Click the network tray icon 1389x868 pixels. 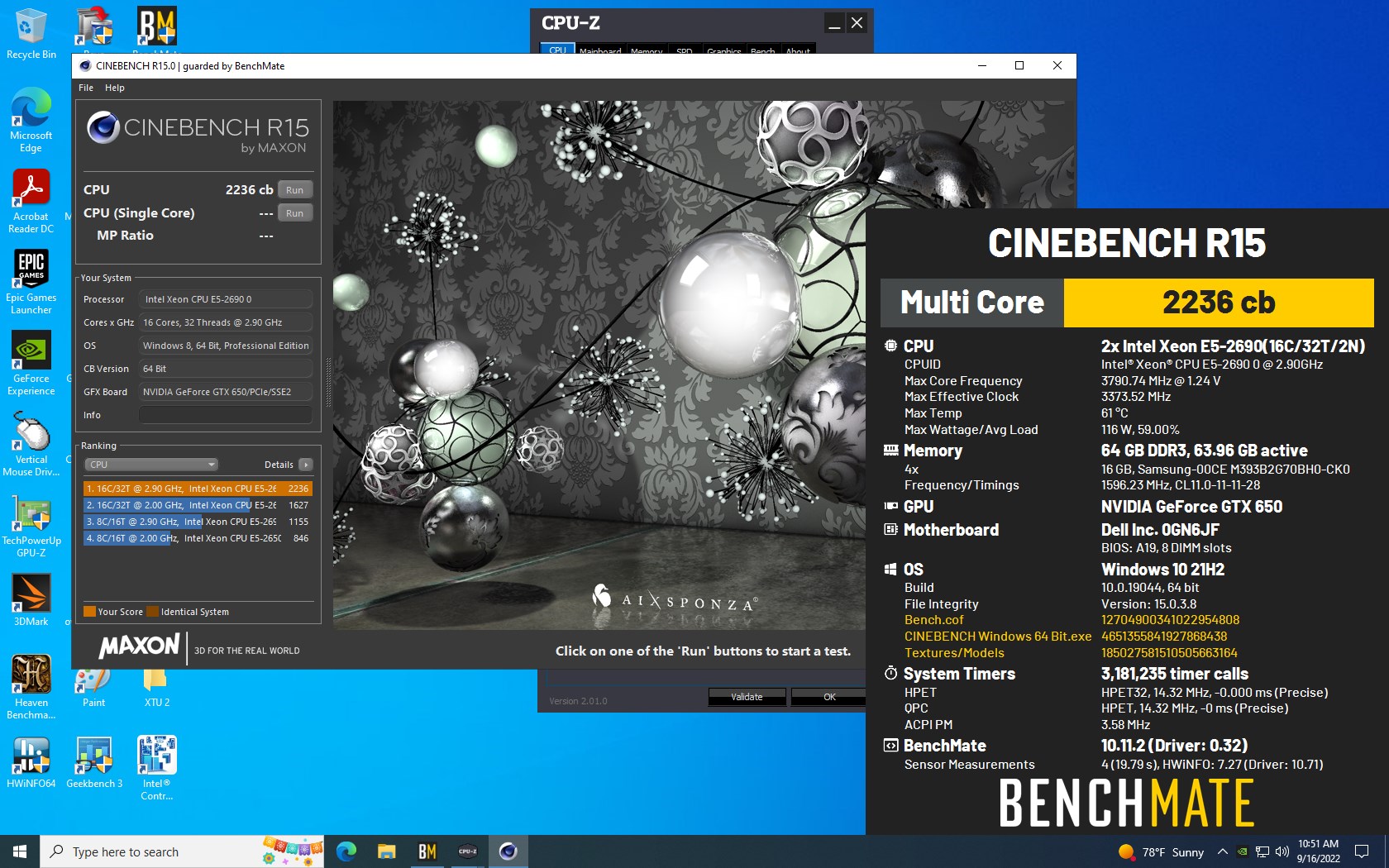pyautogui.click(x=1263, y=851)
